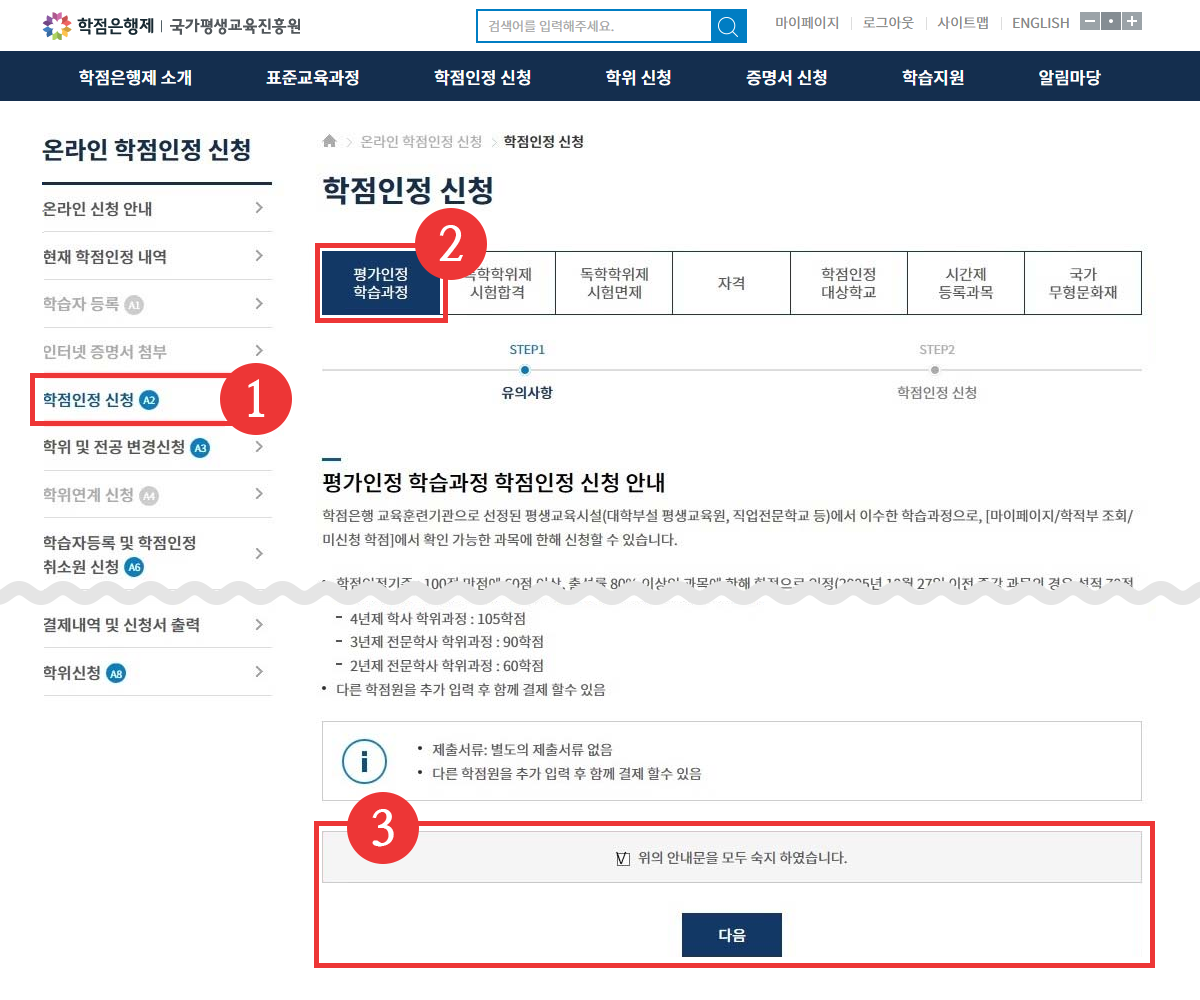1200x1000 pixels.
Task: Check the 안내문 숙지 confirmation checkbox
Action: 624,858
